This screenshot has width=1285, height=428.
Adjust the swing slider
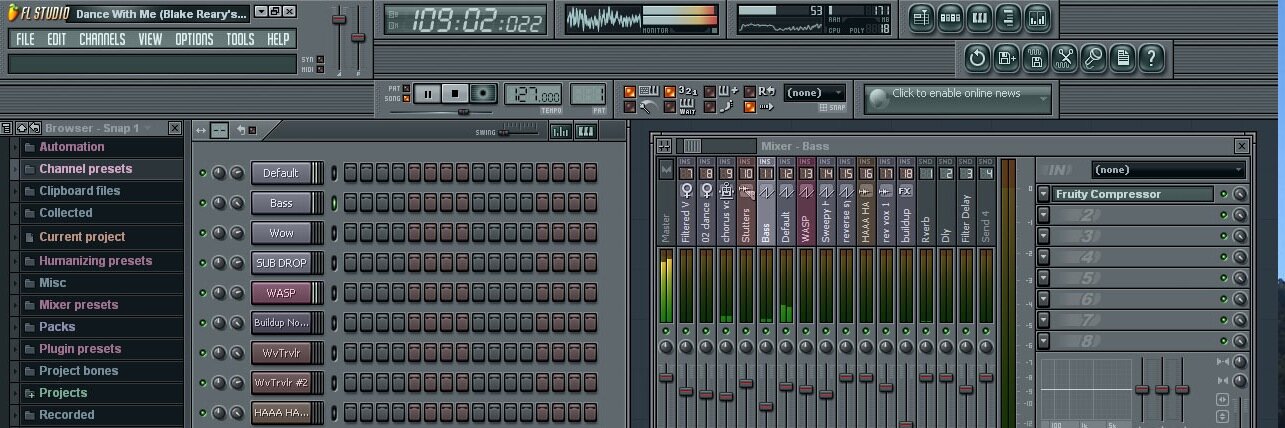[x=518, y=131]
